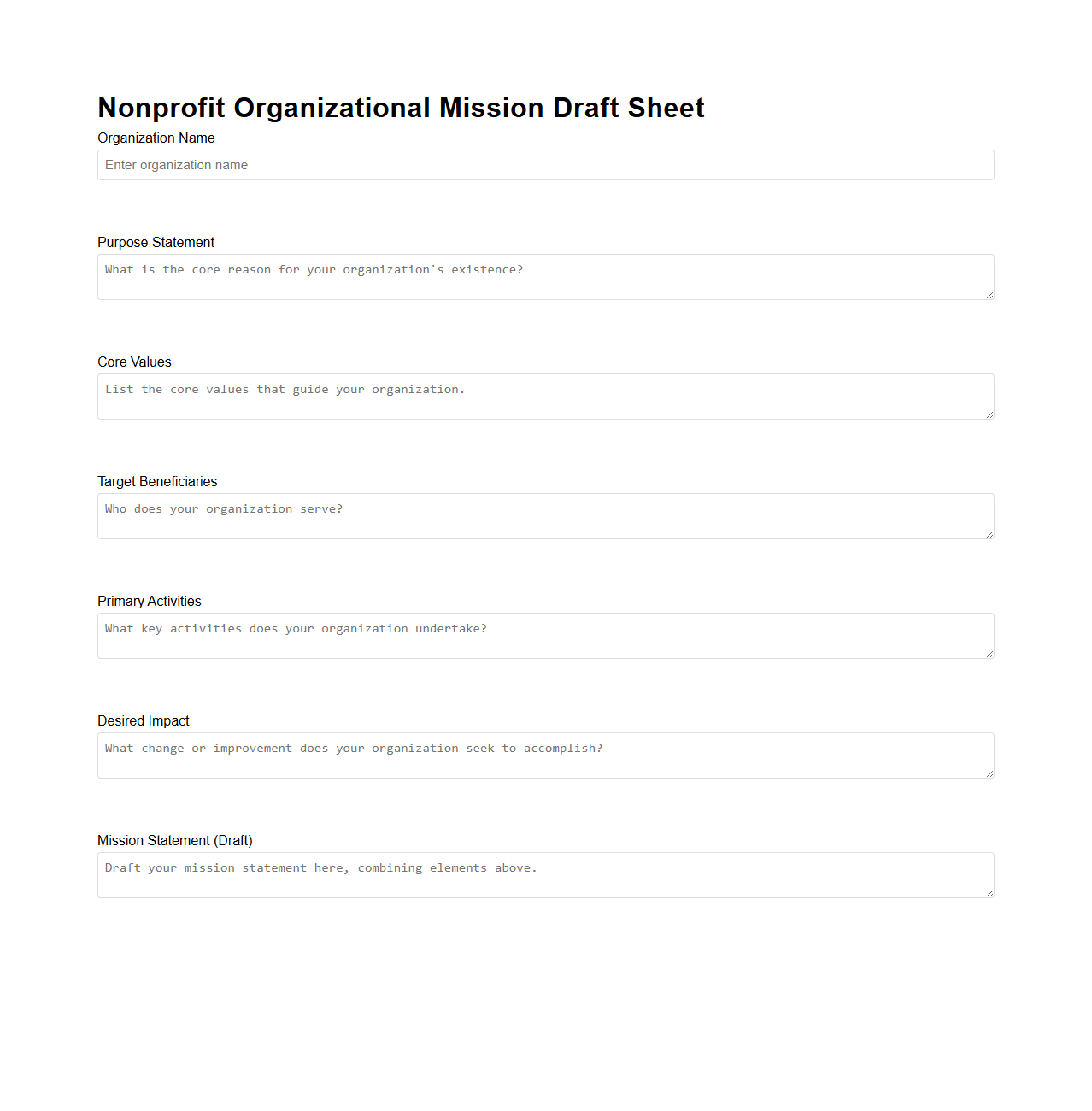Viewport: 1092px width, 1111px height.
Task: Click the Primary Activities textarea
Action: 545,636
